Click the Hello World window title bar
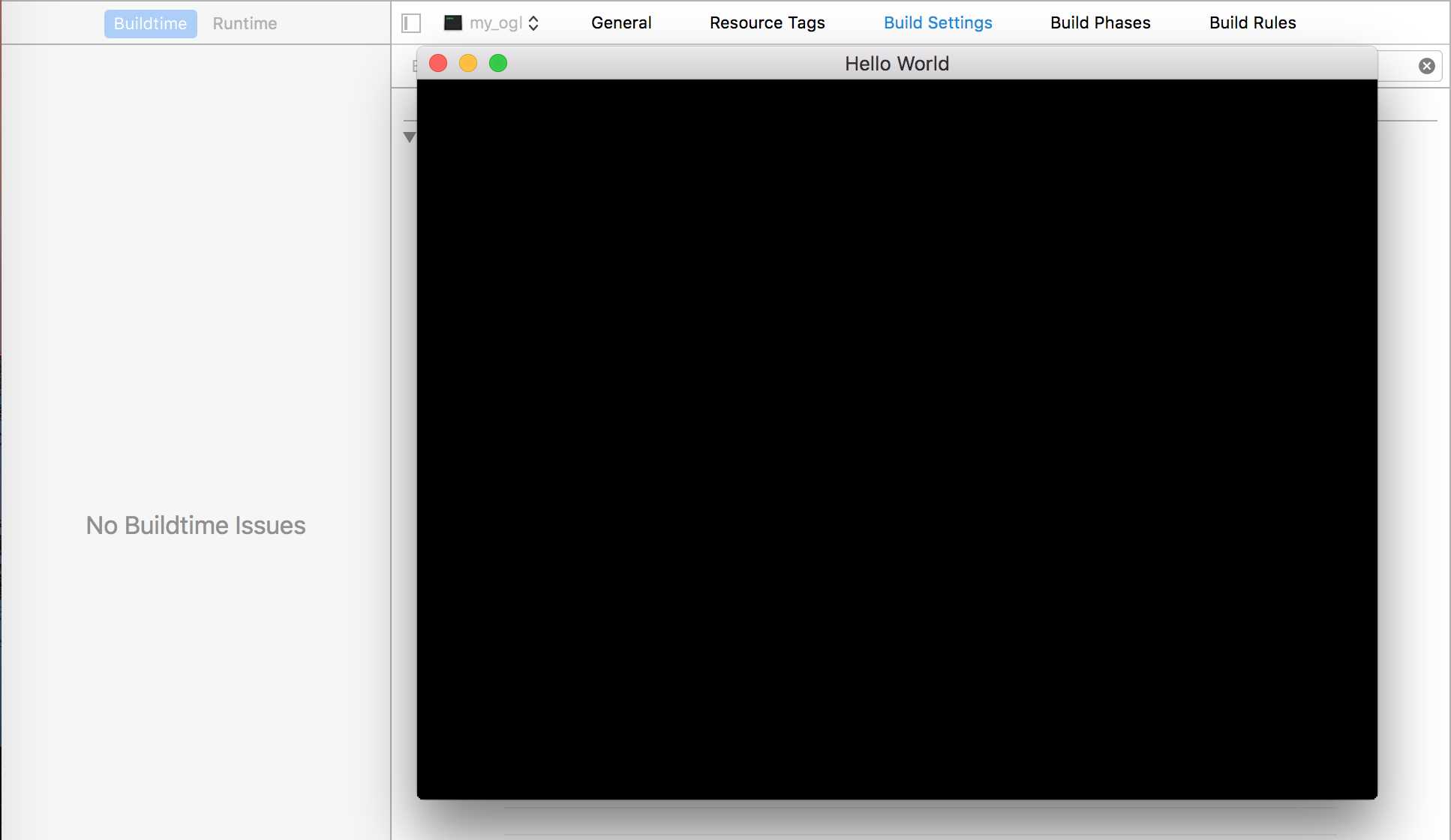The image size is (1451, 840). coord(897,63)
